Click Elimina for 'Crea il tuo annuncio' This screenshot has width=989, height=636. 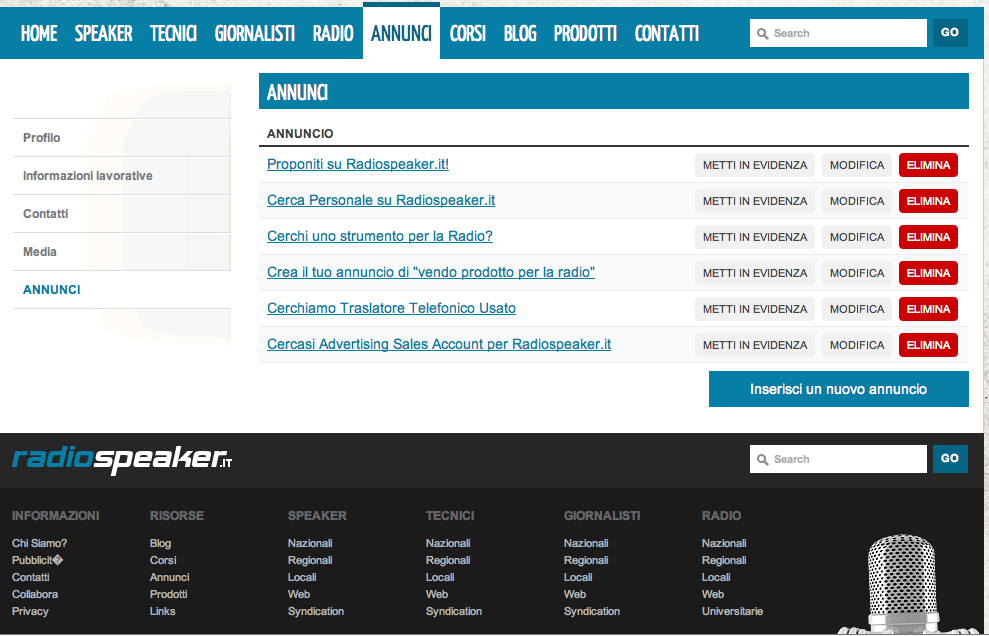coord(928,273)
